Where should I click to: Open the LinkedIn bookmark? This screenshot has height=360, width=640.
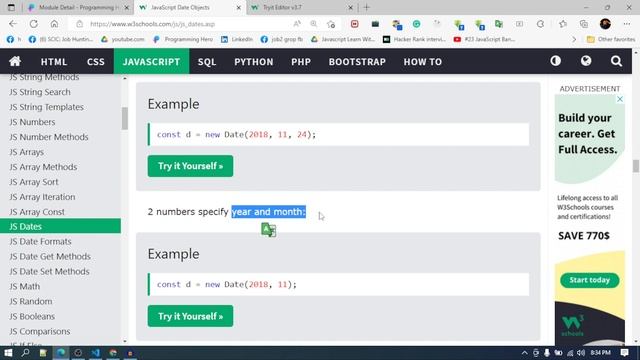[237, 39]
